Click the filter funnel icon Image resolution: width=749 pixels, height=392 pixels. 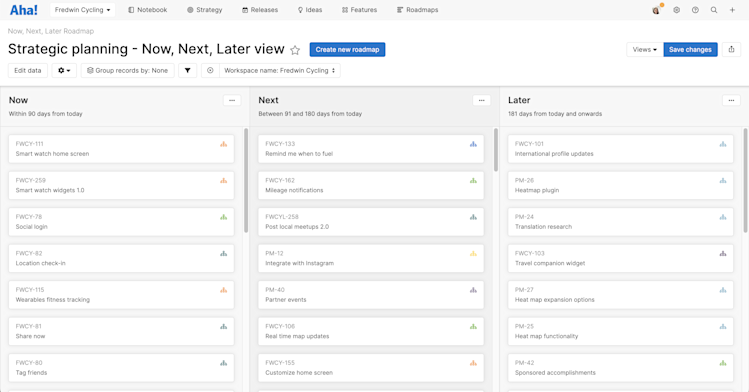click(x=188, y=71)
